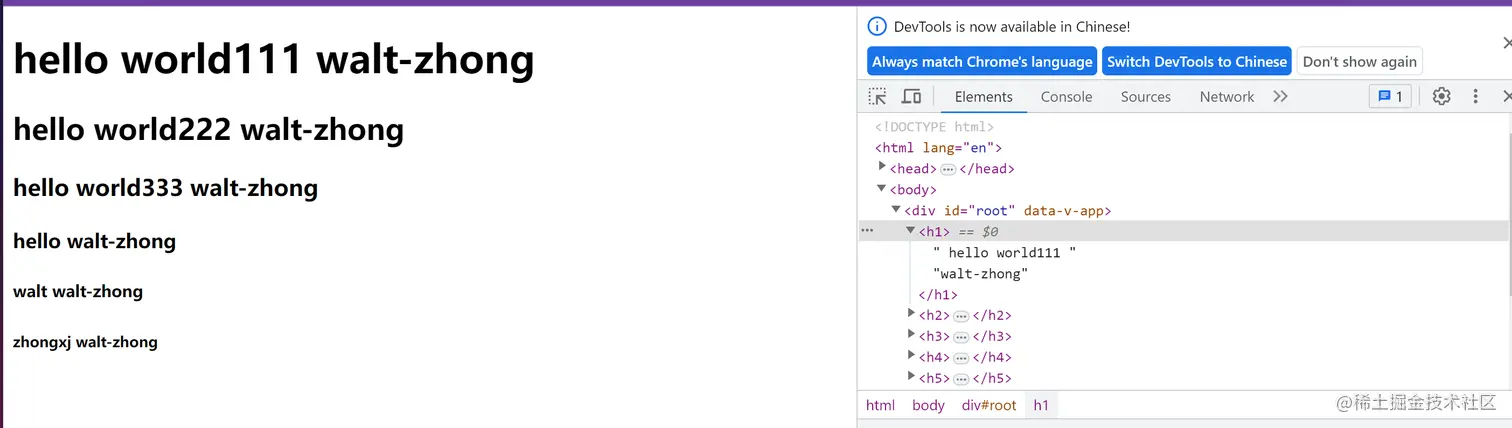The width and height of the screenshot is (1512, 428).
Task: Click the ellipsis next to the selected h1 row
Action: [x=867, y=231]
